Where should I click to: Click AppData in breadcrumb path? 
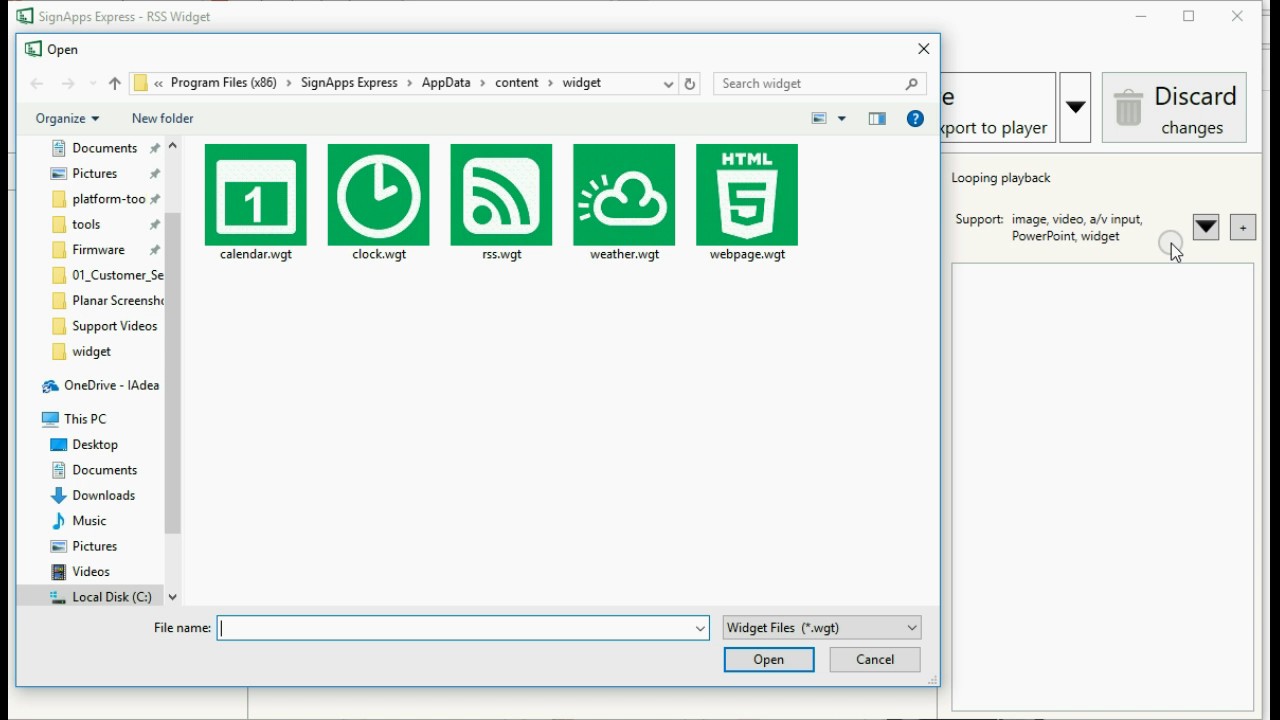446,83
